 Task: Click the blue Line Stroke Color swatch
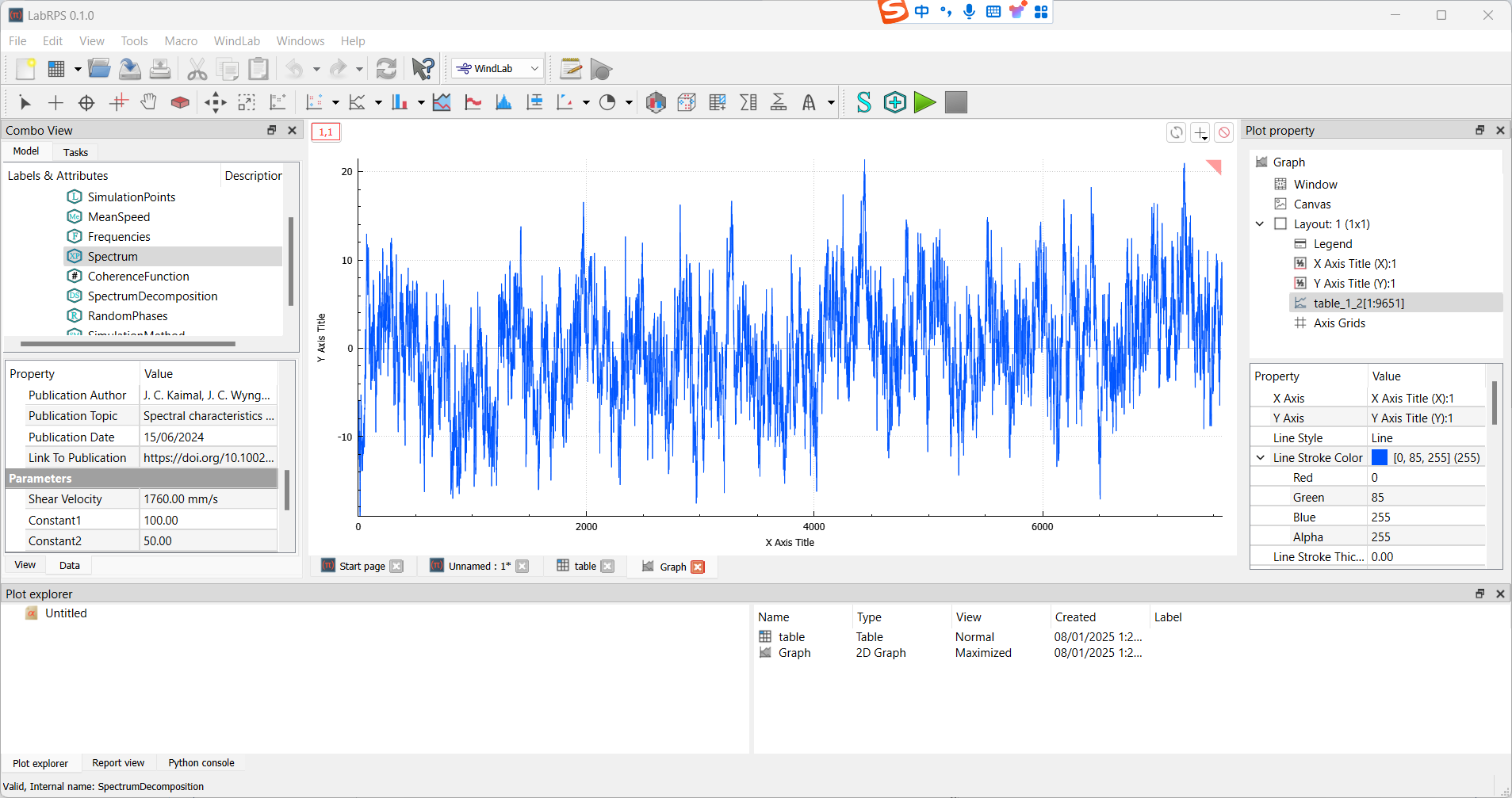pos(1380,458)
